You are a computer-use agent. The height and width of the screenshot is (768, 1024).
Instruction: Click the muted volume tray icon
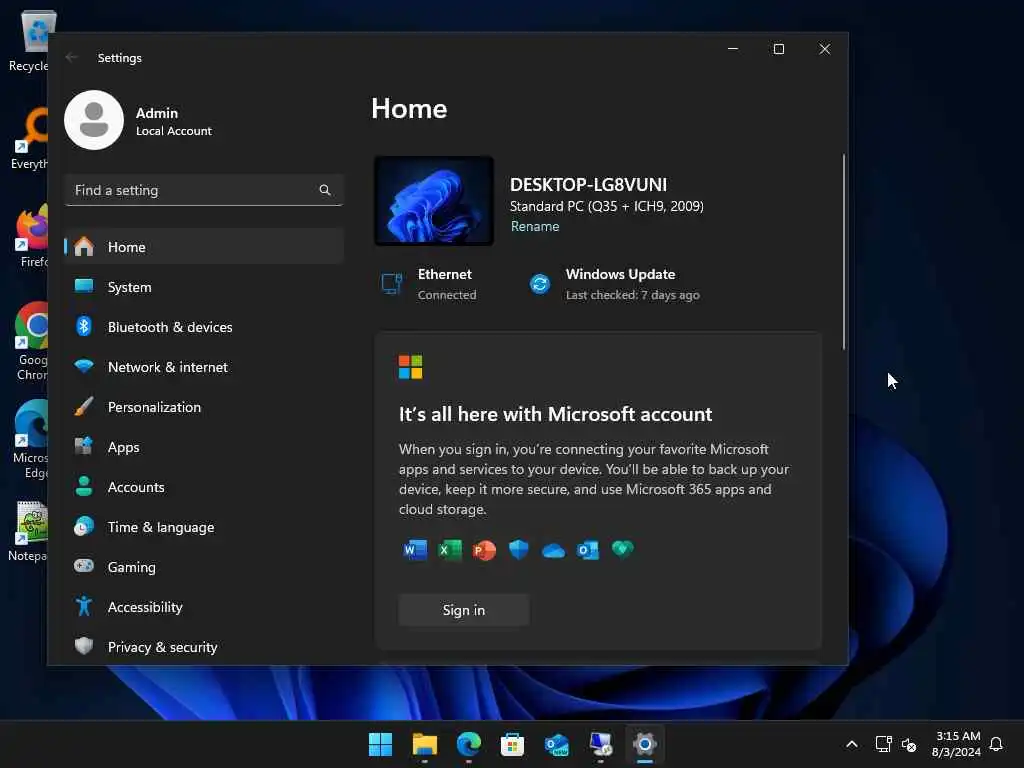(908, 744)
